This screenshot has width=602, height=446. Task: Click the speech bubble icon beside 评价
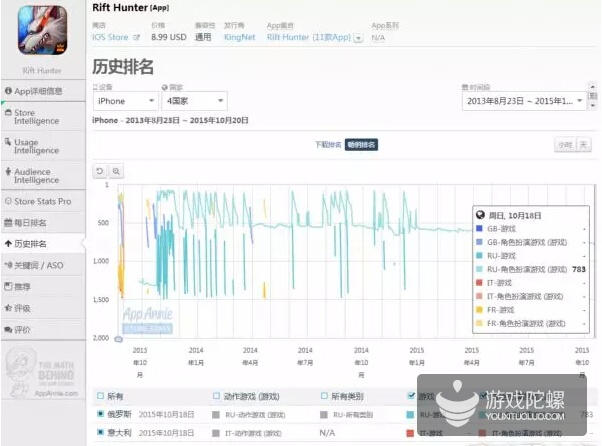(8, 329)
